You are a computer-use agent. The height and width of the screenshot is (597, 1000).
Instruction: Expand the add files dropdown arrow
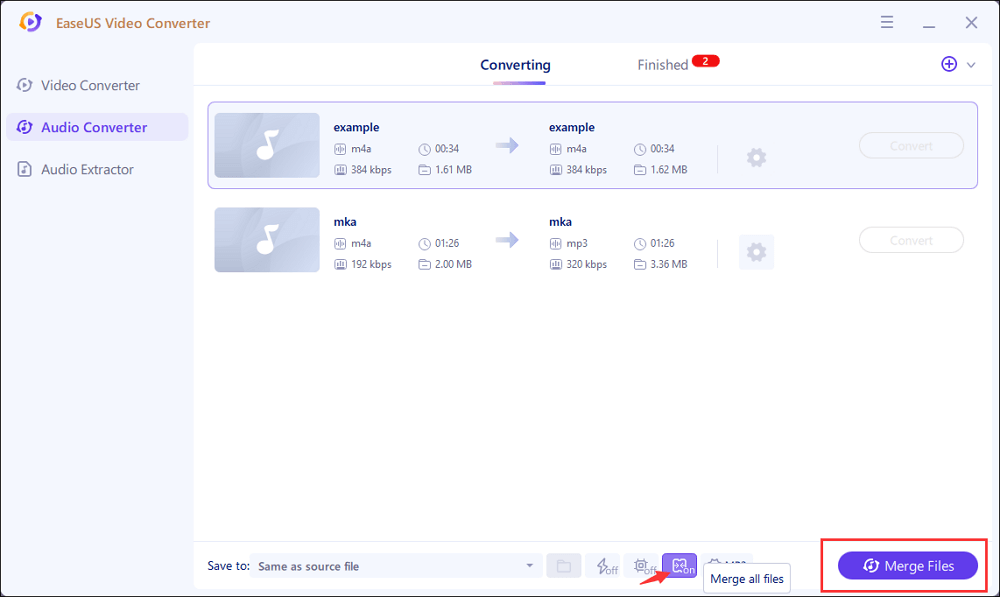(971, 65)
